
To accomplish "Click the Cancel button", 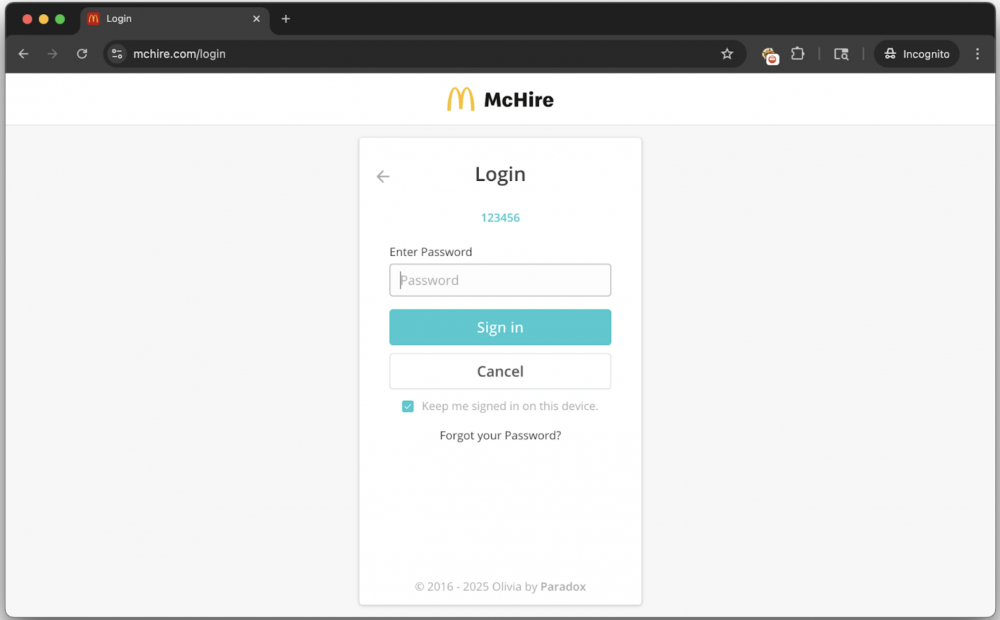I will 500,371.
